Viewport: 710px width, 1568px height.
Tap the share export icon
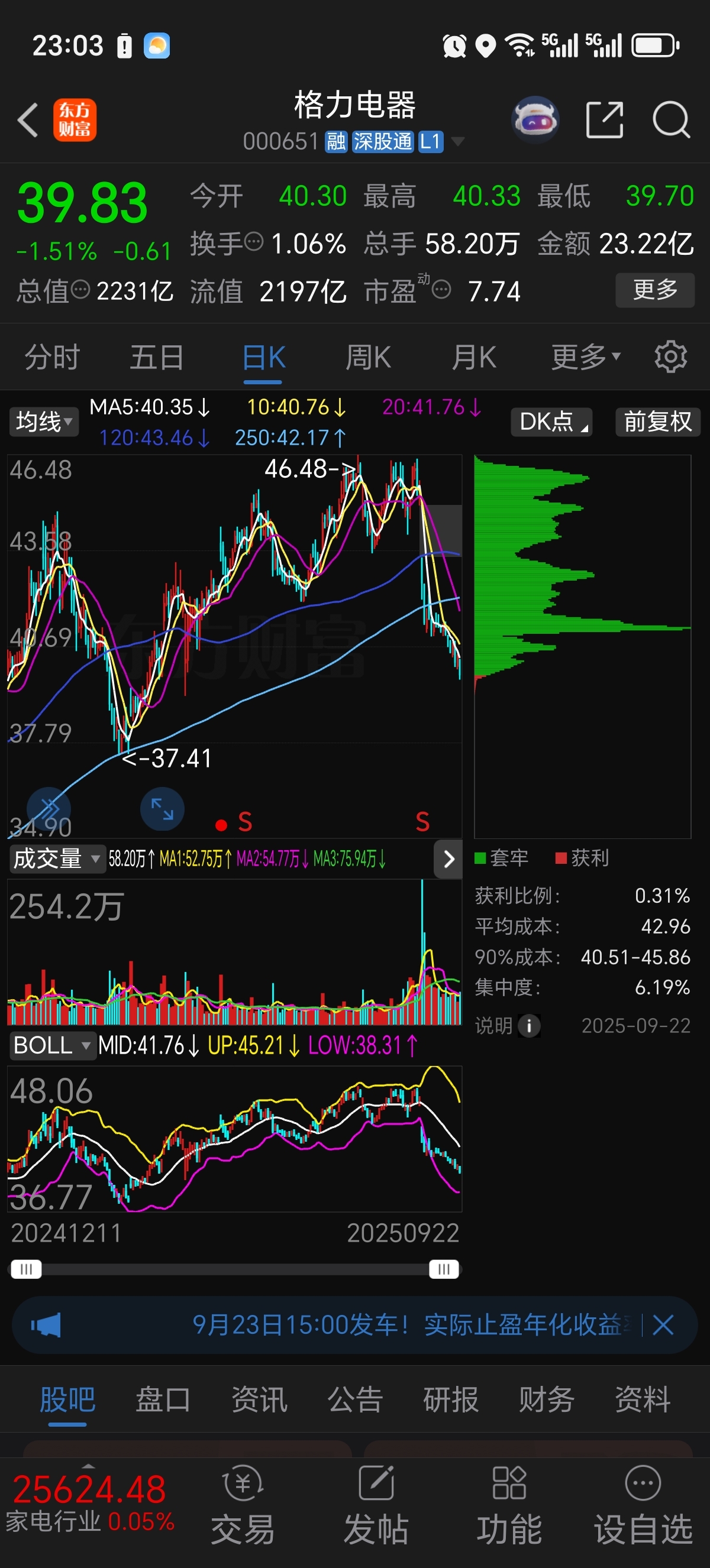[x=605, y=120]
